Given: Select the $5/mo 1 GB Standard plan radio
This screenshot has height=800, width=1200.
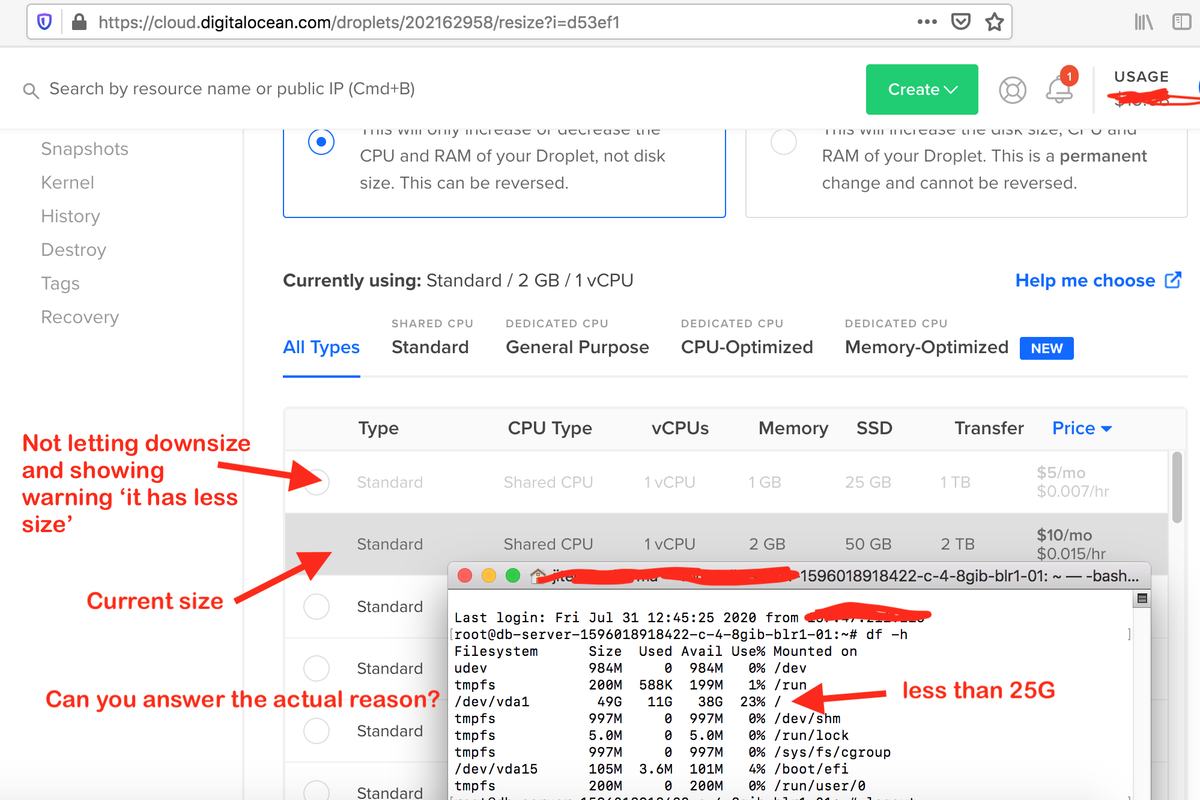Looking at the screenshot, I should pos(317,482).
